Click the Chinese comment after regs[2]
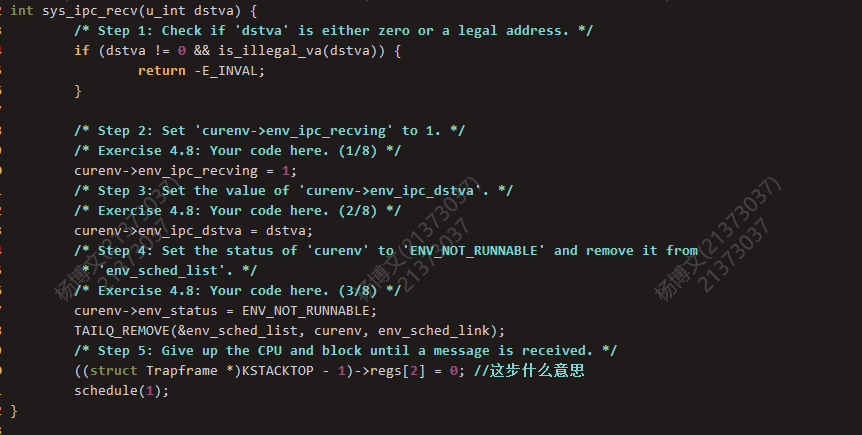This screenshot has height=435, width=862. (x=529, y=371)
